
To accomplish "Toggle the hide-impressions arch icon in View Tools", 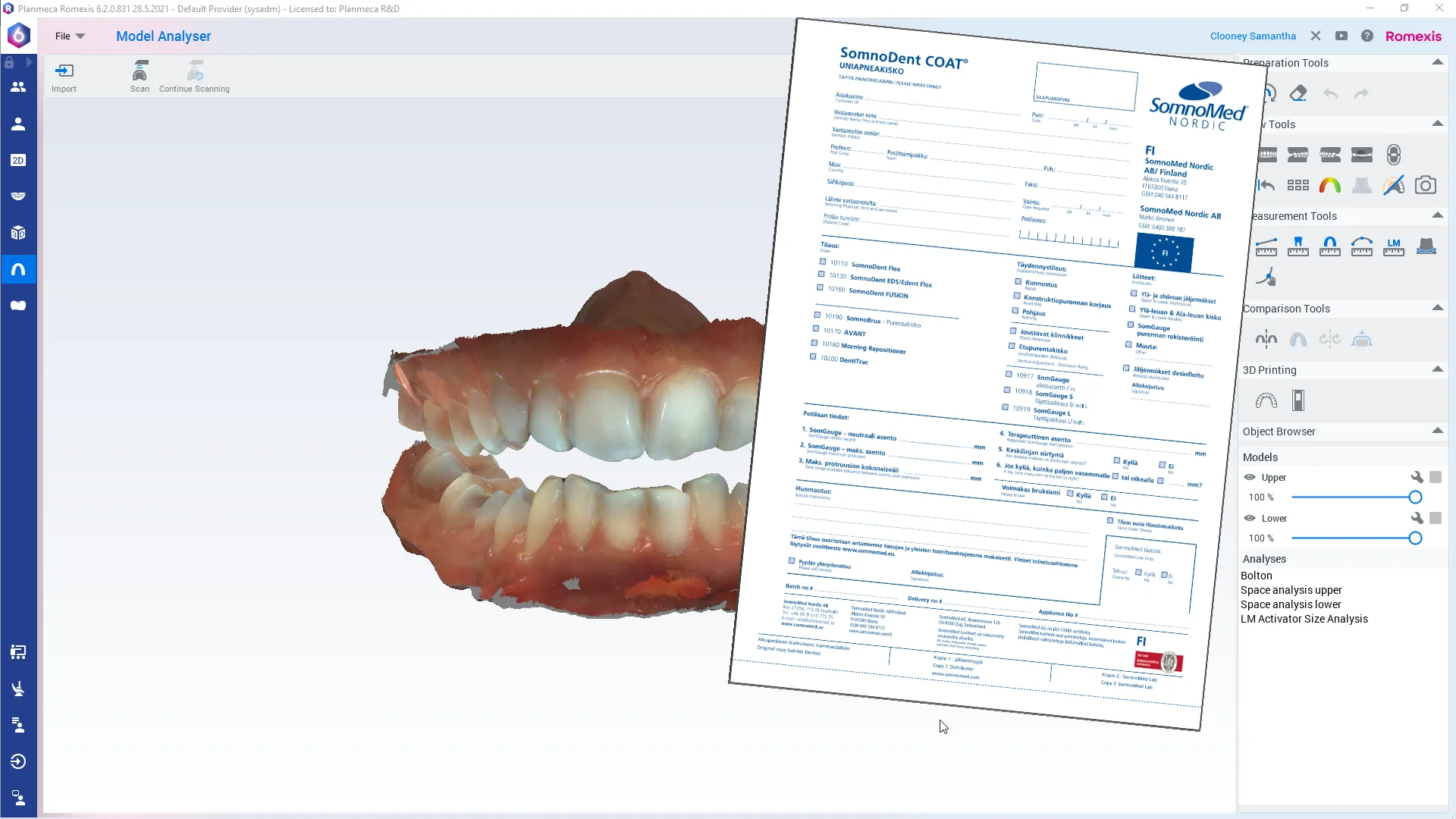I will pos(1394,184).
